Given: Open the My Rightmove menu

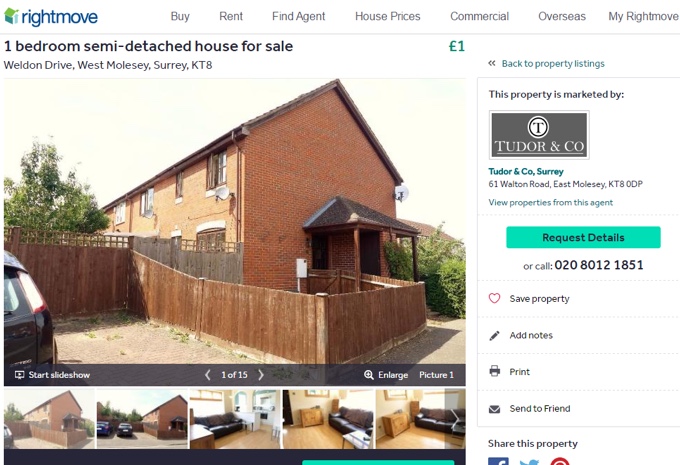Looking at the screenshot, I should [x=643, y=16].
